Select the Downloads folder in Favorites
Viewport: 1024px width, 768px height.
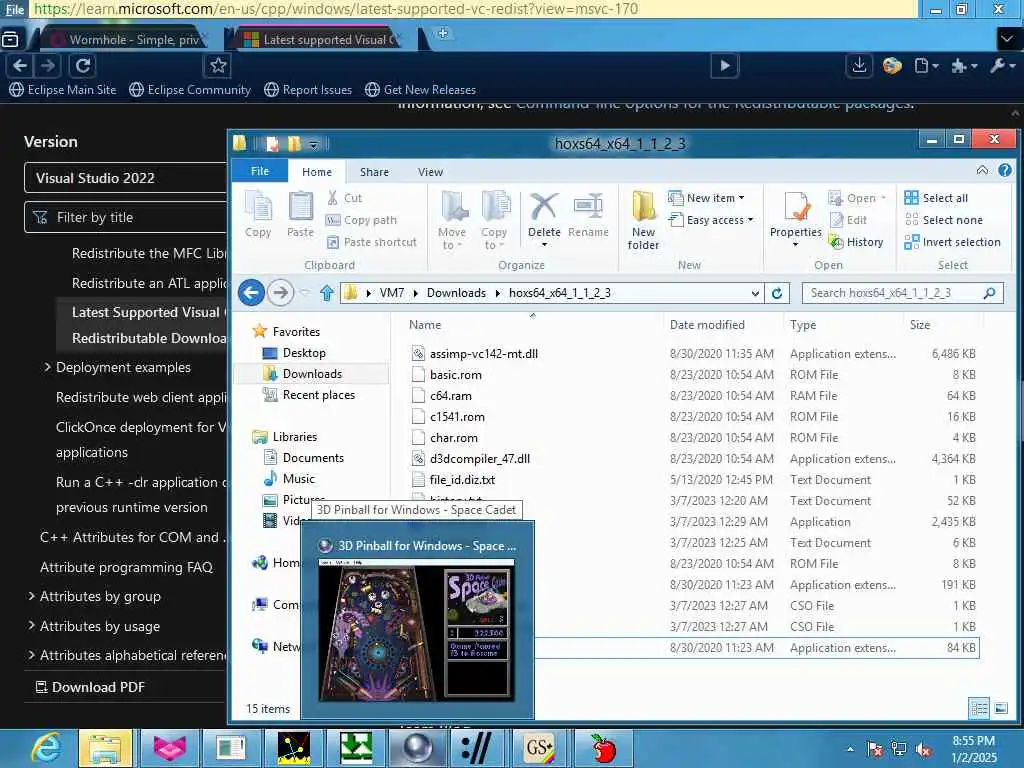click(312, 374)
